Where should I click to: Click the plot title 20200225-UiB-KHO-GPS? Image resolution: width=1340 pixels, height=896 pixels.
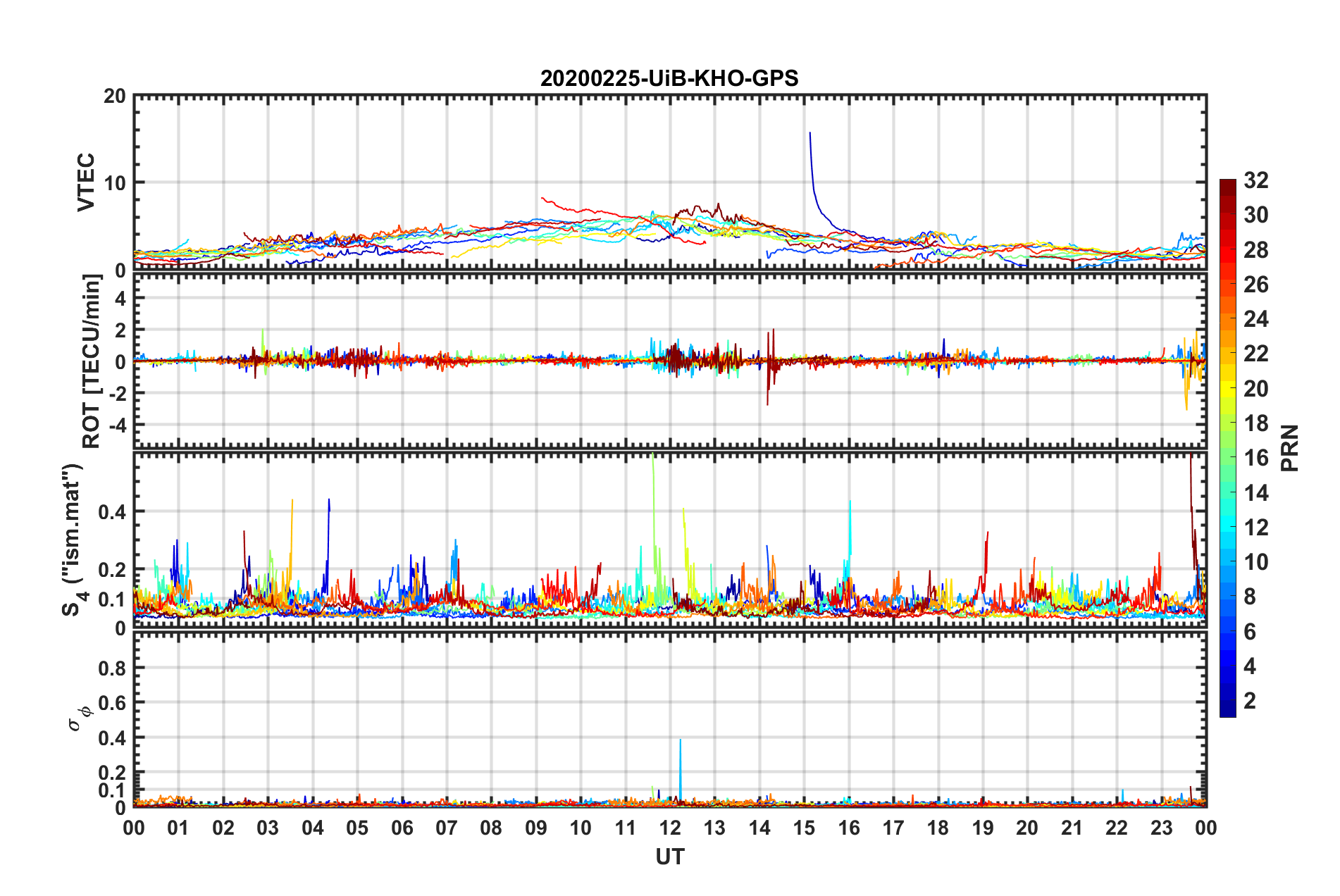pos(669,78)
